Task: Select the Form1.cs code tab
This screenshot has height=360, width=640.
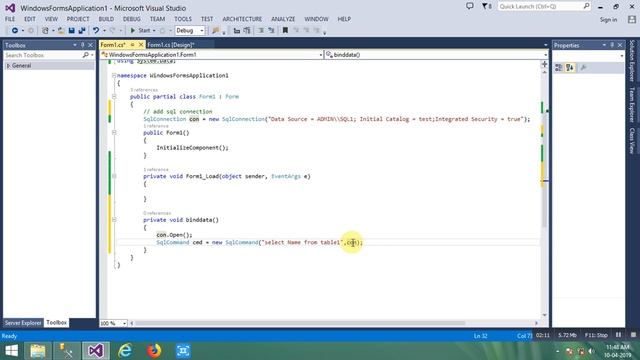Action: [x=113, y=45]
